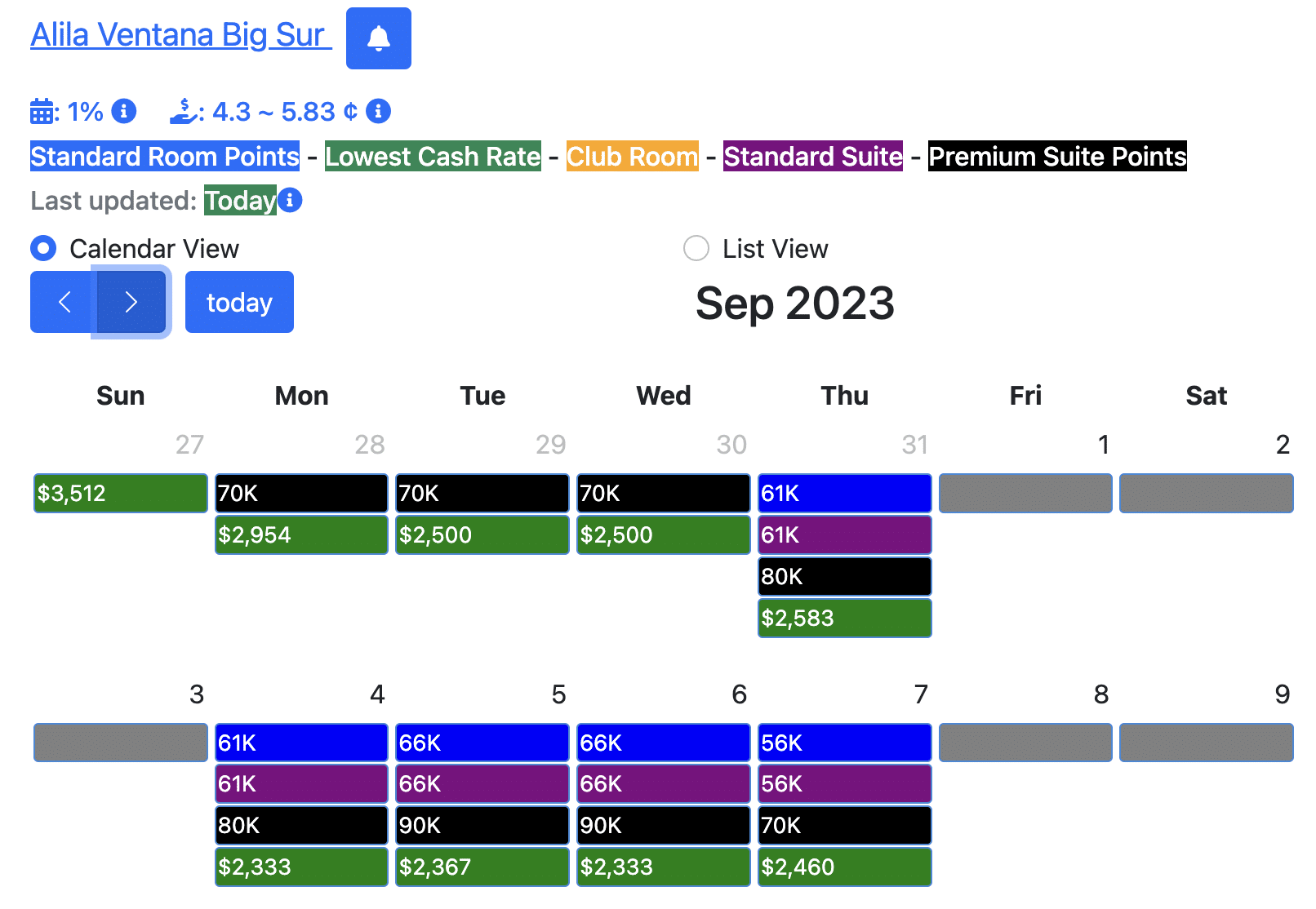
Task: Click info icon beside 4.3 ~ 5.83 ¢ value
Action: click(x=378, y=111)
